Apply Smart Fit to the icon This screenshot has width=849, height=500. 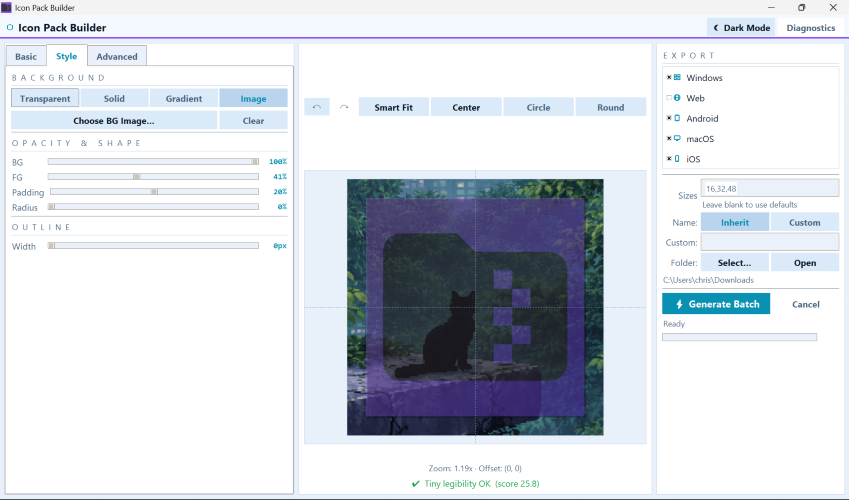pyautogui.click(x=394, y=107)
